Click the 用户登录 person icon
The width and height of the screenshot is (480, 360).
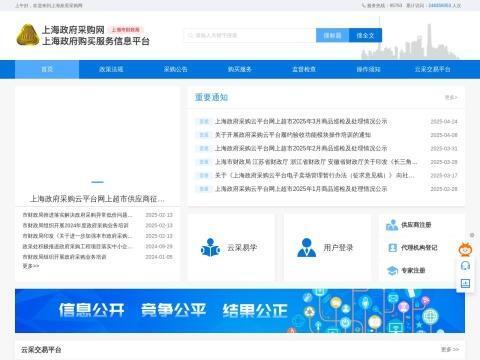[x=306, y=248]
